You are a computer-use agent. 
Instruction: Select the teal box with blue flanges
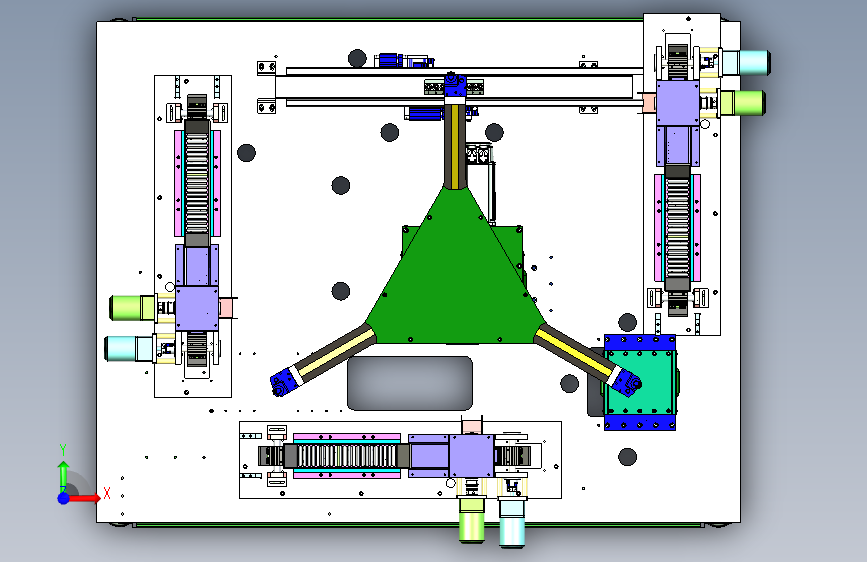click(640, 382)
